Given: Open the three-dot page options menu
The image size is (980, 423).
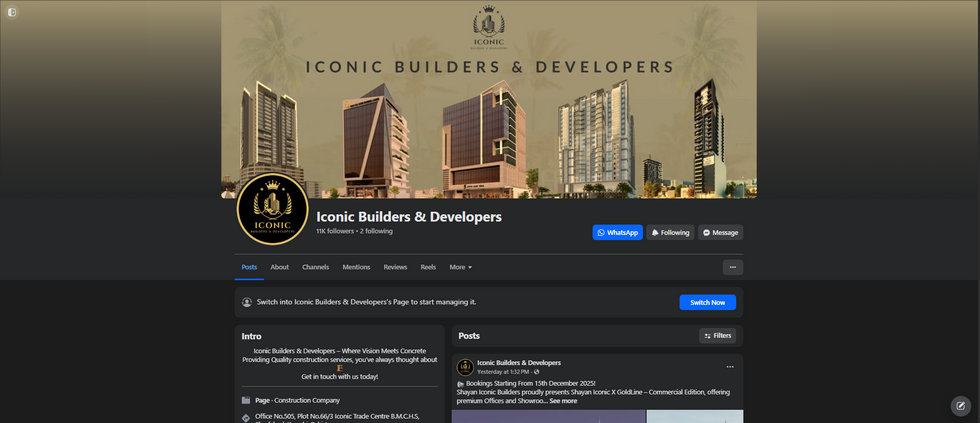Looking at the screenshot, I should (x=732, y=267).
